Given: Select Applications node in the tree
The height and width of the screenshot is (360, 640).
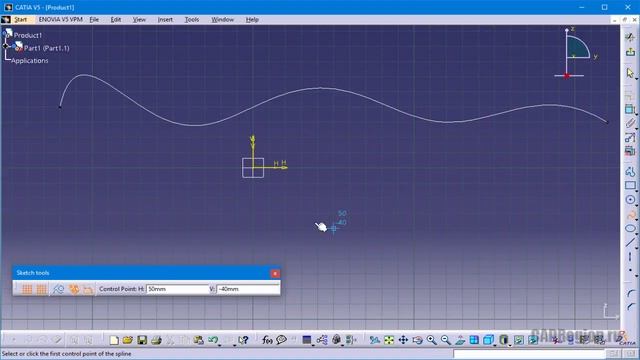Looking at the screenshot, I should point(29,61).
